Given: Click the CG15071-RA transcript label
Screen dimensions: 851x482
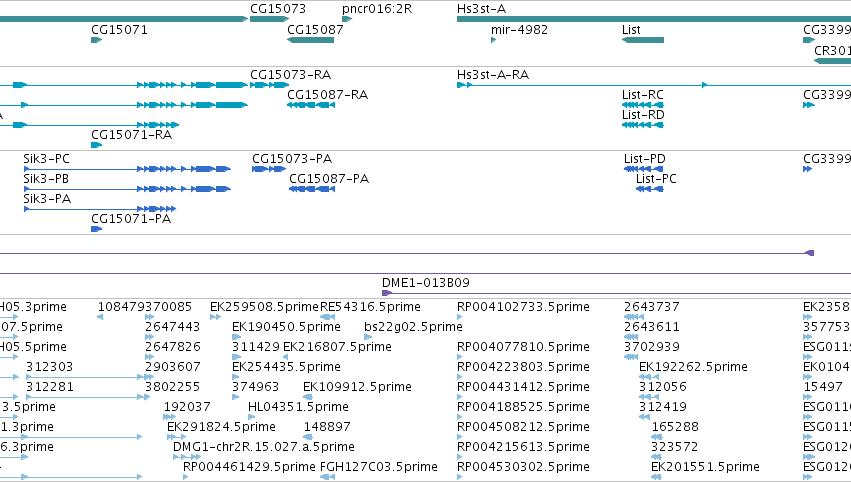Looking at the screenshot, I should [131, 135].
